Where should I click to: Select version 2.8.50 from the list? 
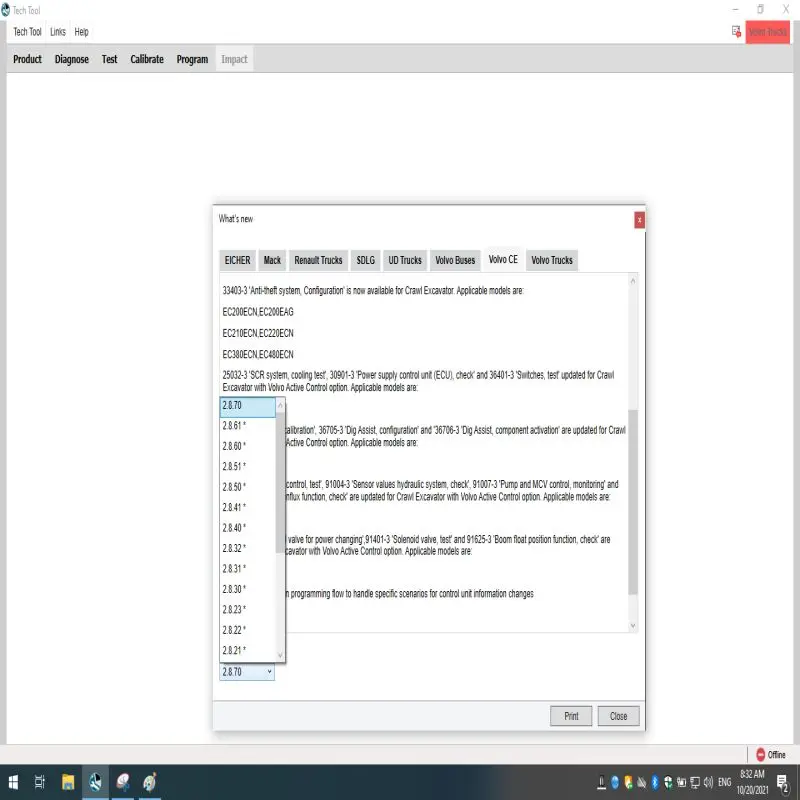(247, 487)
